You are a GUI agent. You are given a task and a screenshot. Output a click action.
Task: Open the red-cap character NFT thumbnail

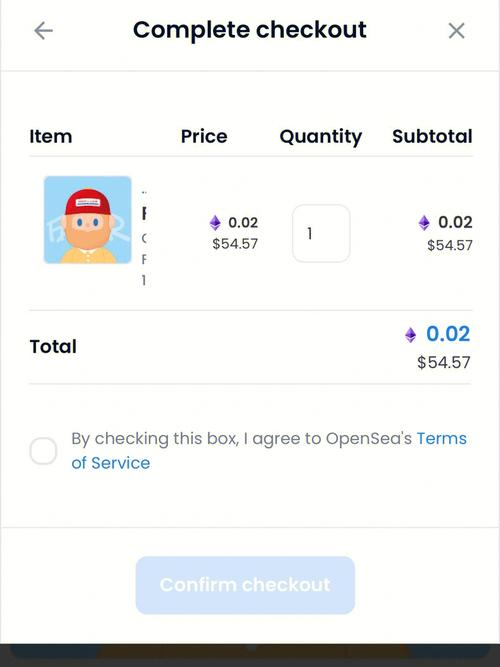(88, 220)
